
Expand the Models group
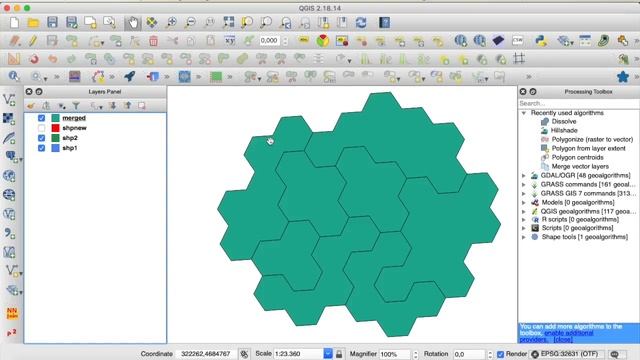tap(524, 202)
